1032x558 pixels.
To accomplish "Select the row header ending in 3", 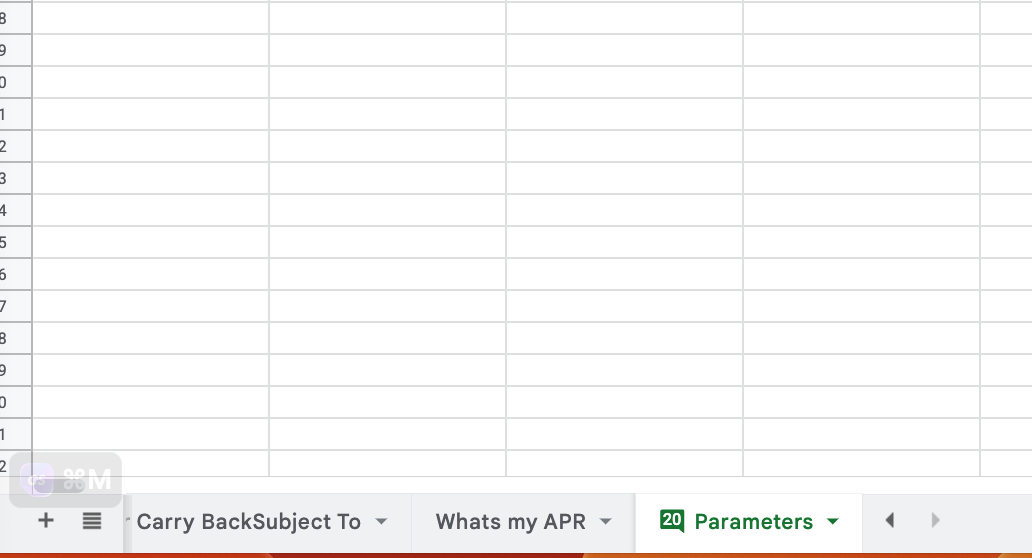I will pyautogui.click(x=15, y=178).
